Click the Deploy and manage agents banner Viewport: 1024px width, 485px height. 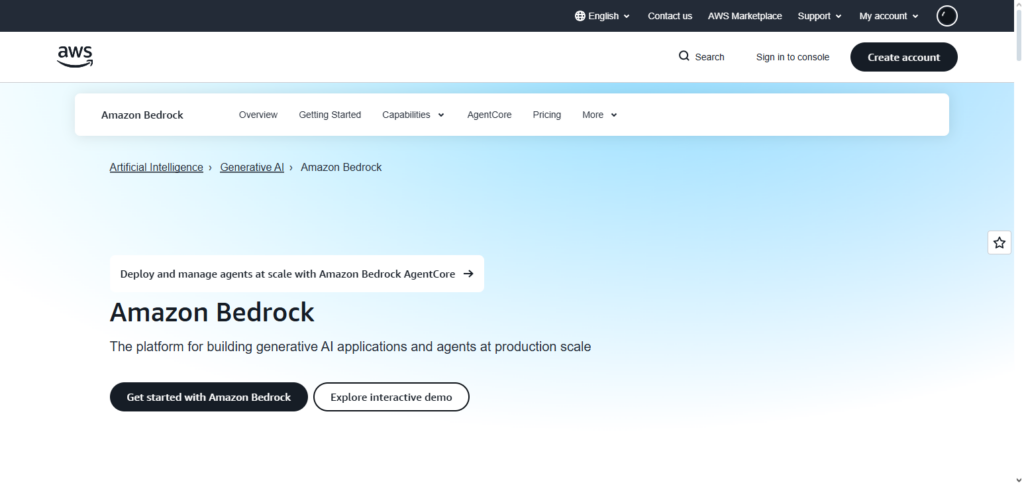click(297, 274)
